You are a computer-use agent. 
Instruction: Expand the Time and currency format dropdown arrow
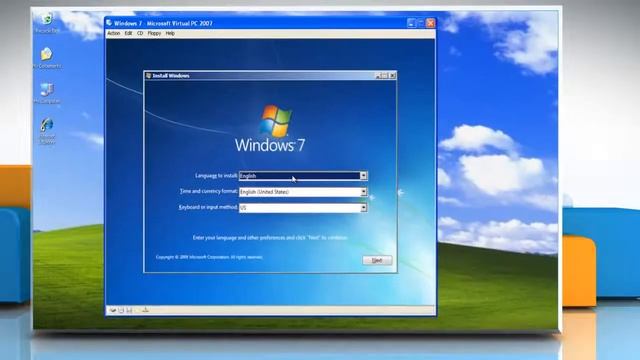[x=363, y=192]
